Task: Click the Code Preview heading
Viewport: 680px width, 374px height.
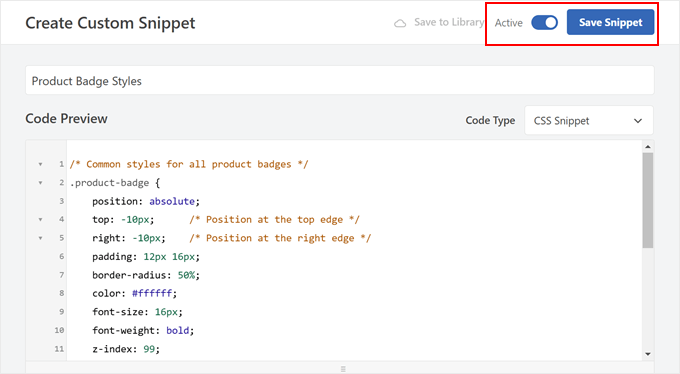Action: (66, 118)
